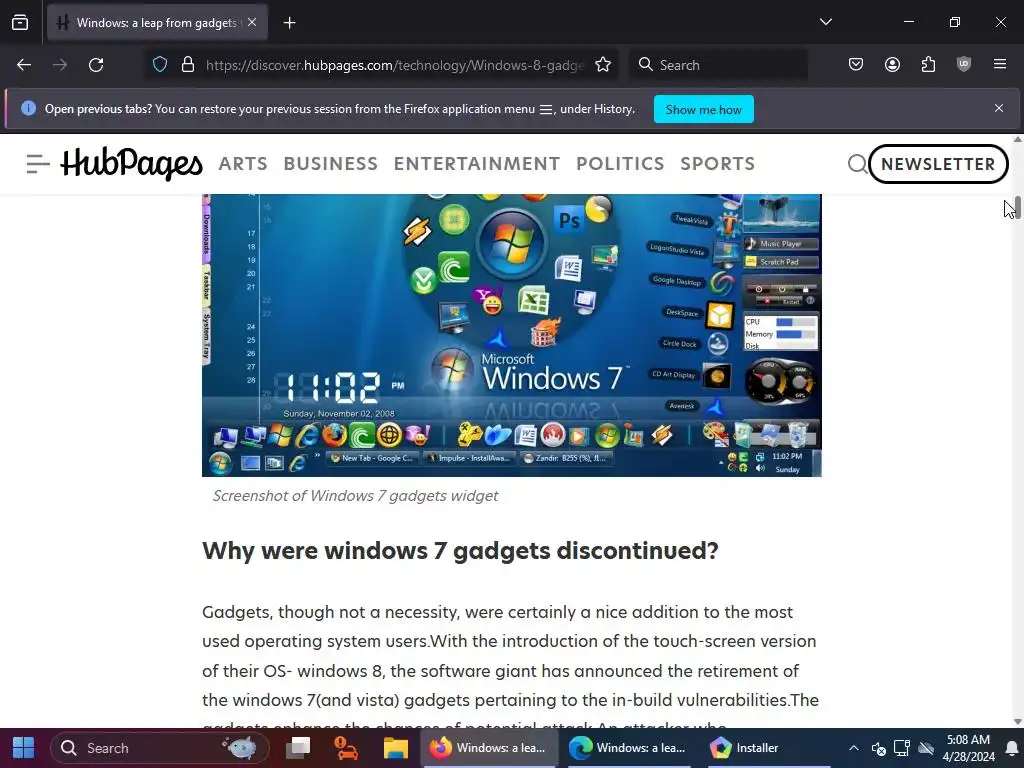Screen dimensions: 1024x768
Task: Open Task View on taskbar
Action: (x=299, y=748)
